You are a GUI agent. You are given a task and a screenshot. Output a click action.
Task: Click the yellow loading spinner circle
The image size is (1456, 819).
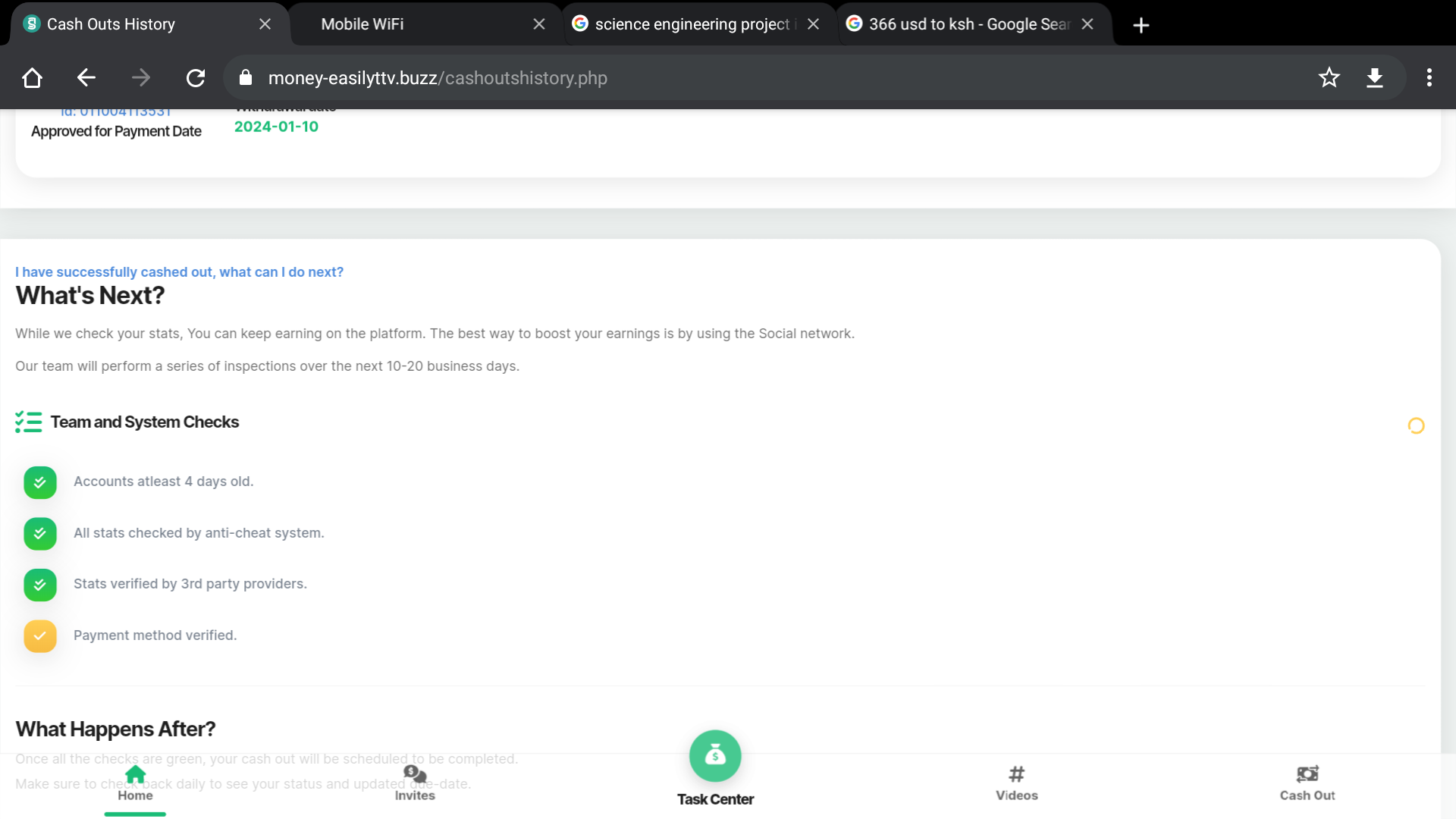tap(1416, 425)
